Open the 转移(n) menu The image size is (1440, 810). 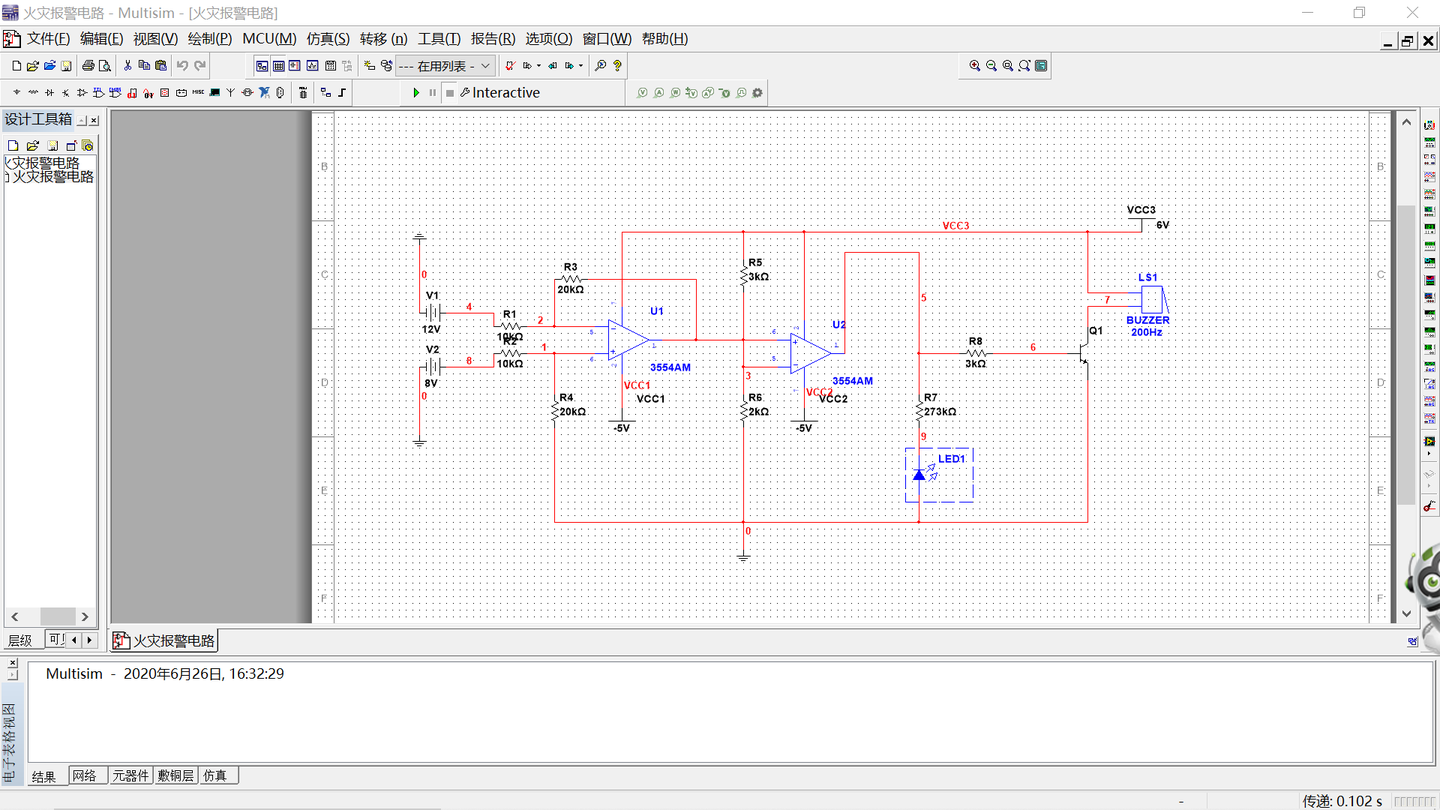click(383, 39)
